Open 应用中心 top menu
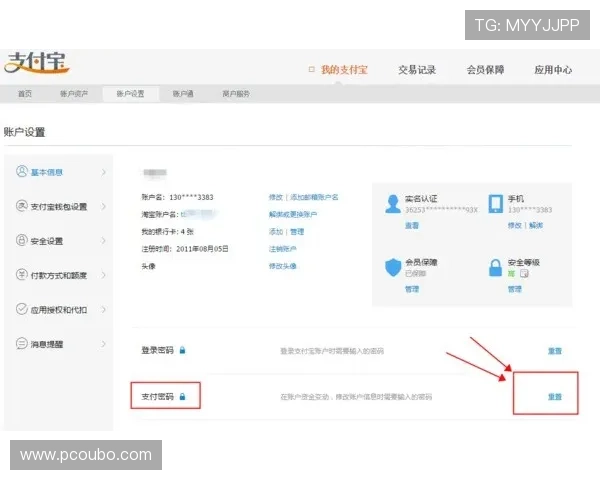The height and width of the screenshot is (480, 600). click(x=553, y=70)
